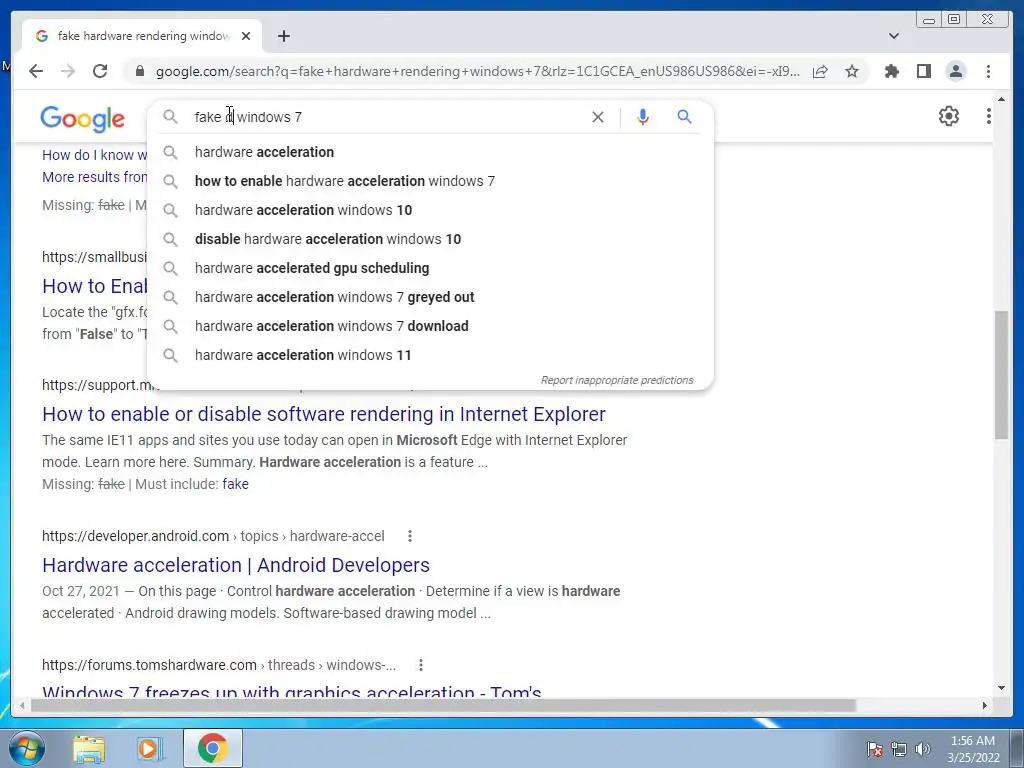This screenshot has height=768, width=1024.
Task: Choose 'hardware accelerated gpu scheduling' suggestion
Action: click(431, 268)
